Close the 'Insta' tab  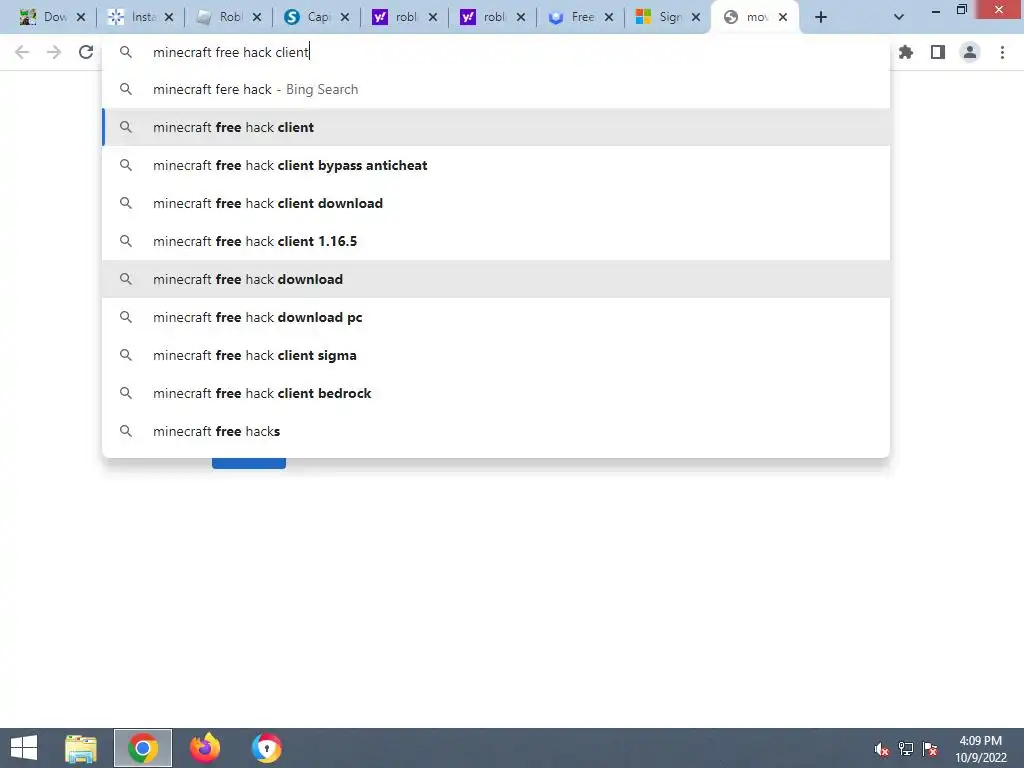(169, 18)
